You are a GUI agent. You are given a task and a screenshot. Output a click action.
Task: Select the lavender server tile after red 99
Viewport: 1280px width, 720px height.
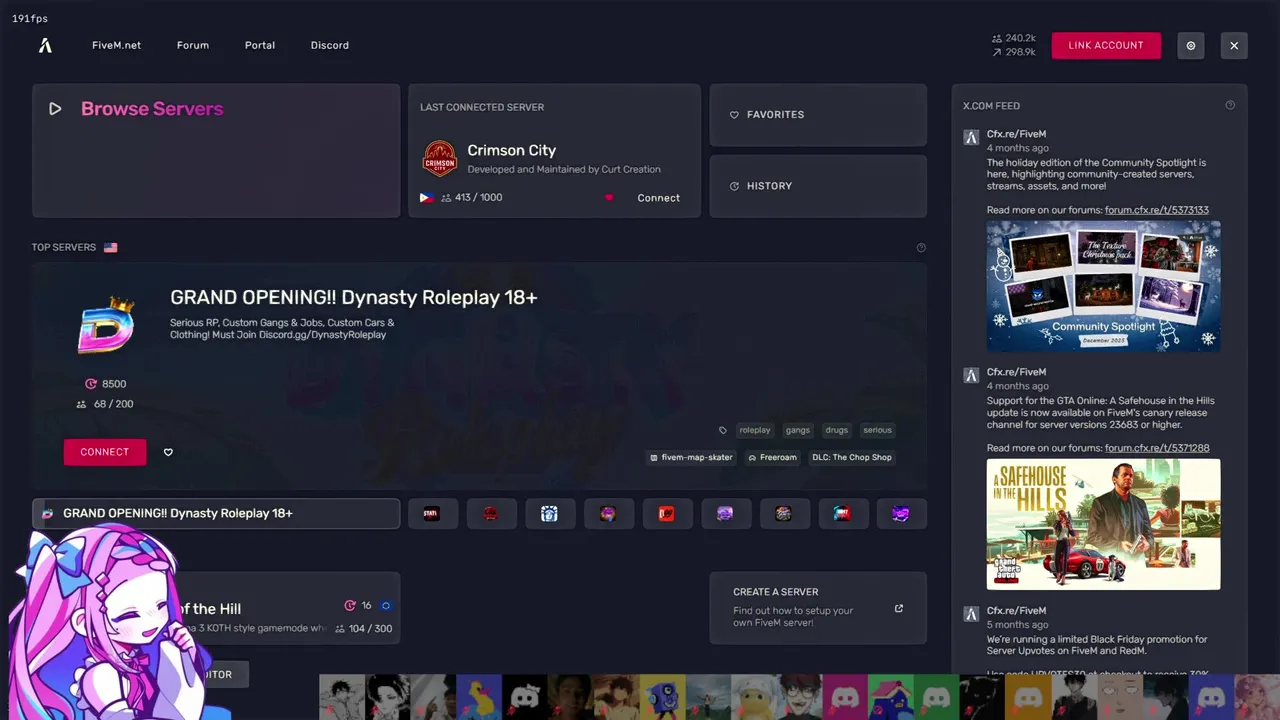725,514
